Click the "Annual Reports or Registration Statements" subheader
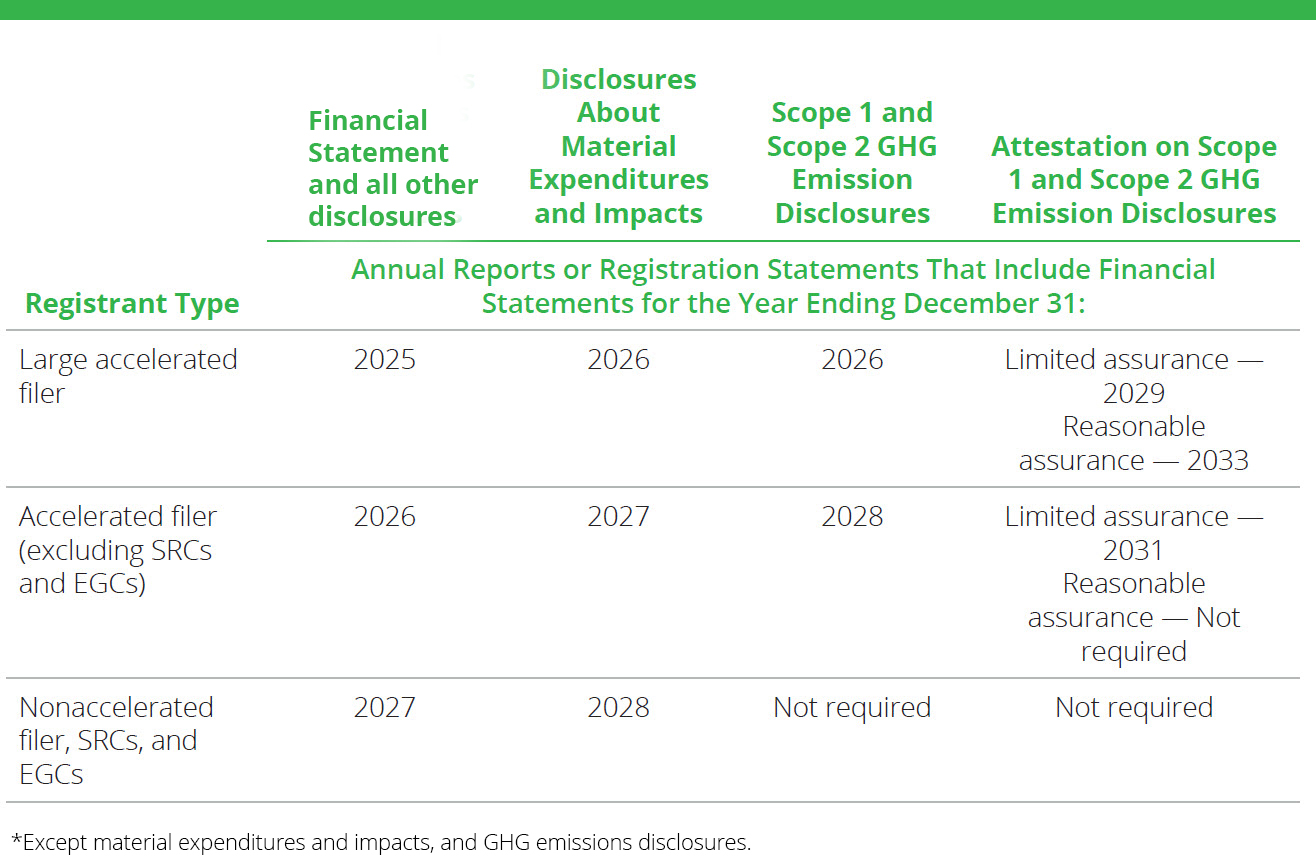Image resolution: width=1316 pixels, height=863 pixels. [x=782, y=286]
